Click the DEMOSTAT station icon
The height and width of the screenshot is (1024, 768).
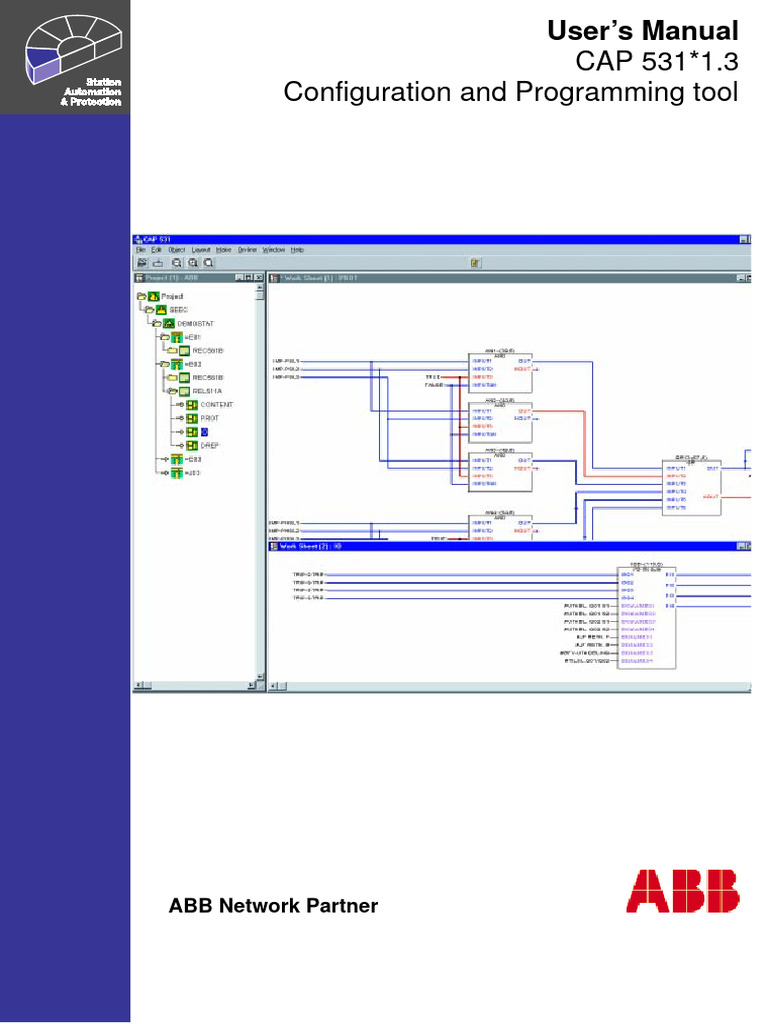[x=169, y=323]
